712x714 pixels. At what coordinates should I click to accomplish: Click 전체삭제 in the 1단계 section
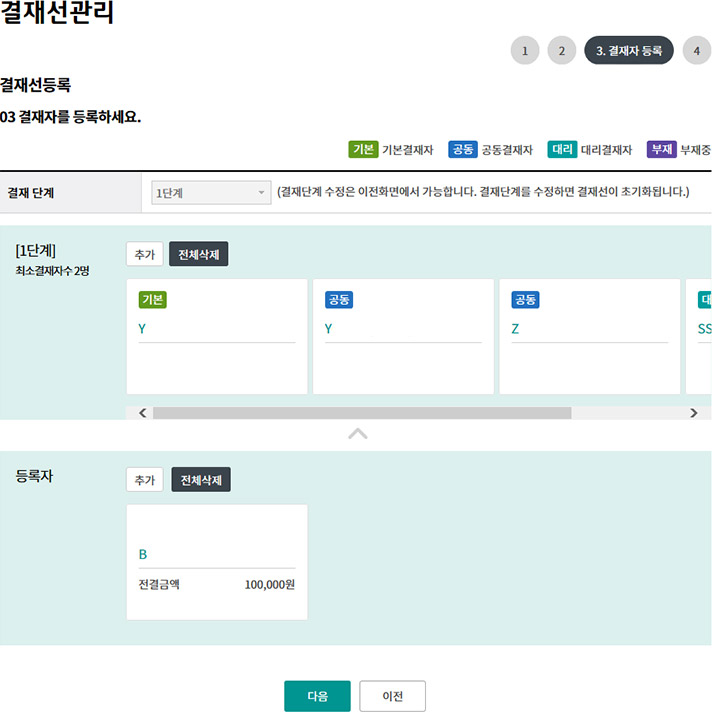pyautogui.click(x=199, y=254)
